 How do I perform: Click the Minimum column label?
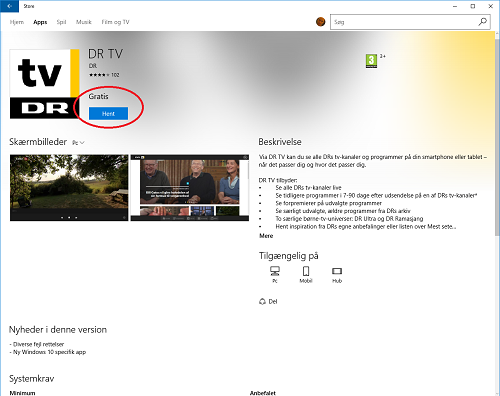[x=22, y=393]
